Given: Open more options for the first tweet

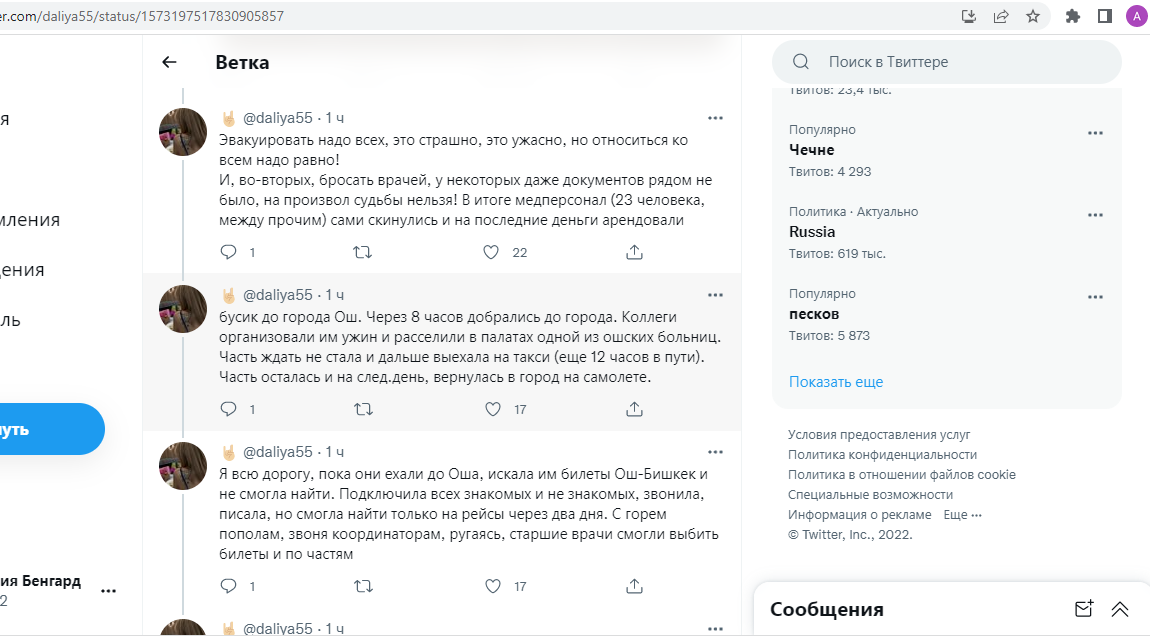Looking at the screenshot, I should pos(715,118).
